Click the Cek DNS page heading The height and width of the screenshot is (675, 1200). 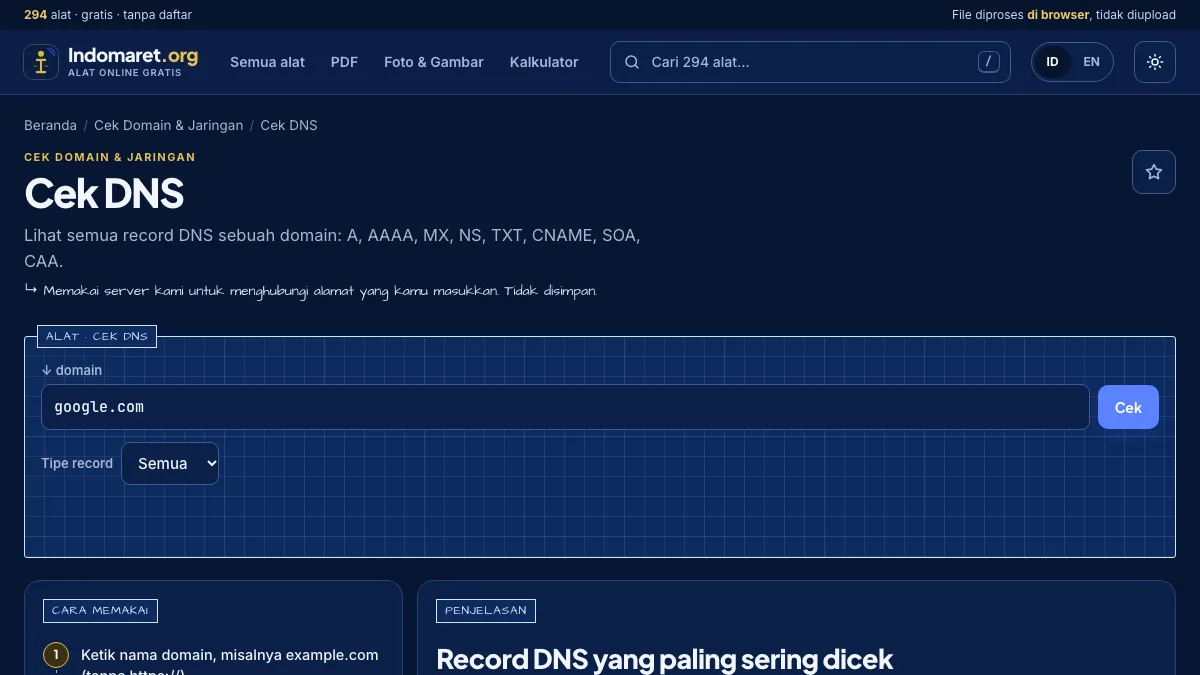pyautogui.click(x=104, y=194)
